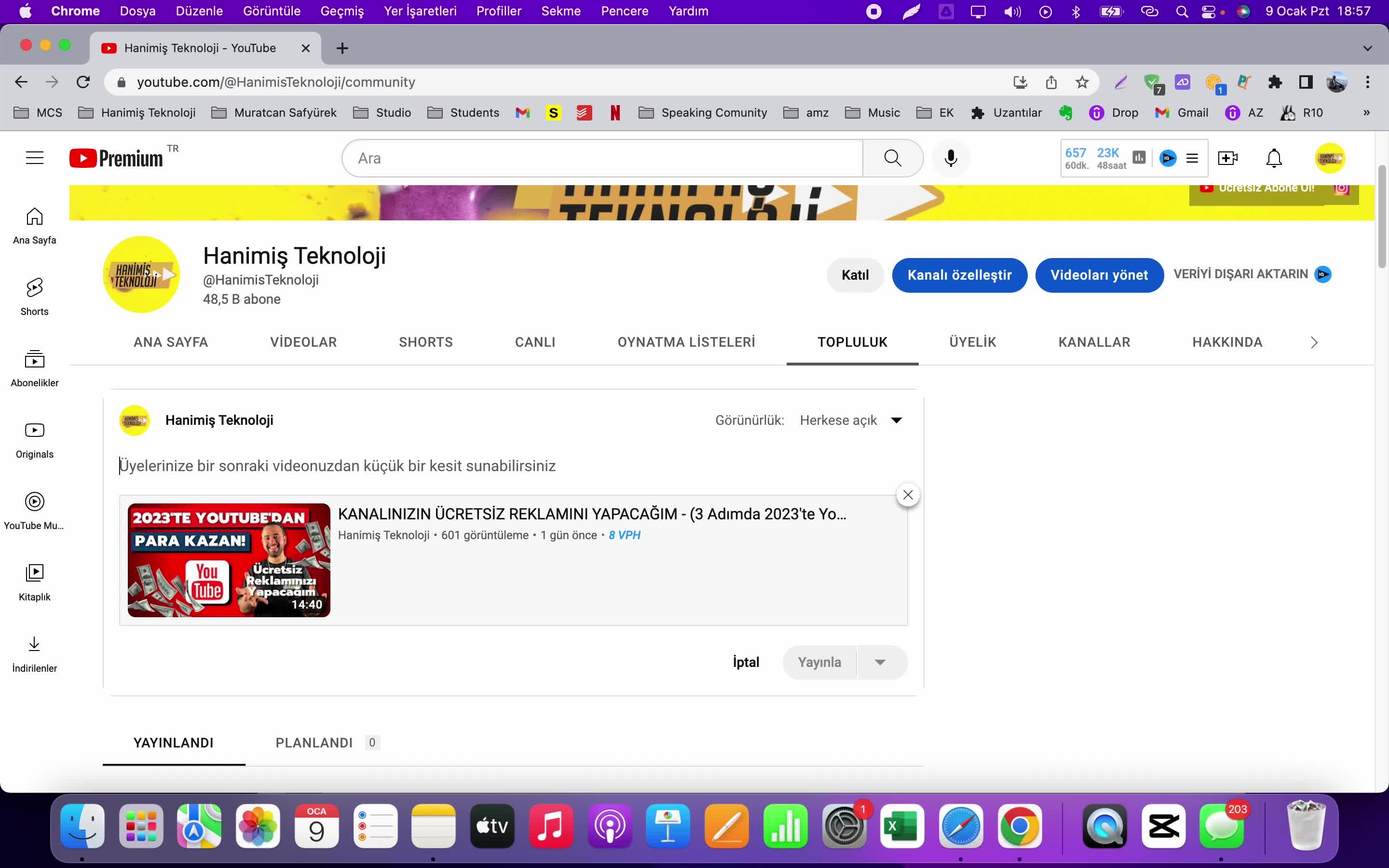1389x868 pixels.
Task: Open Kitaplık in the sidebar
Action: click(x=34, y=583)
